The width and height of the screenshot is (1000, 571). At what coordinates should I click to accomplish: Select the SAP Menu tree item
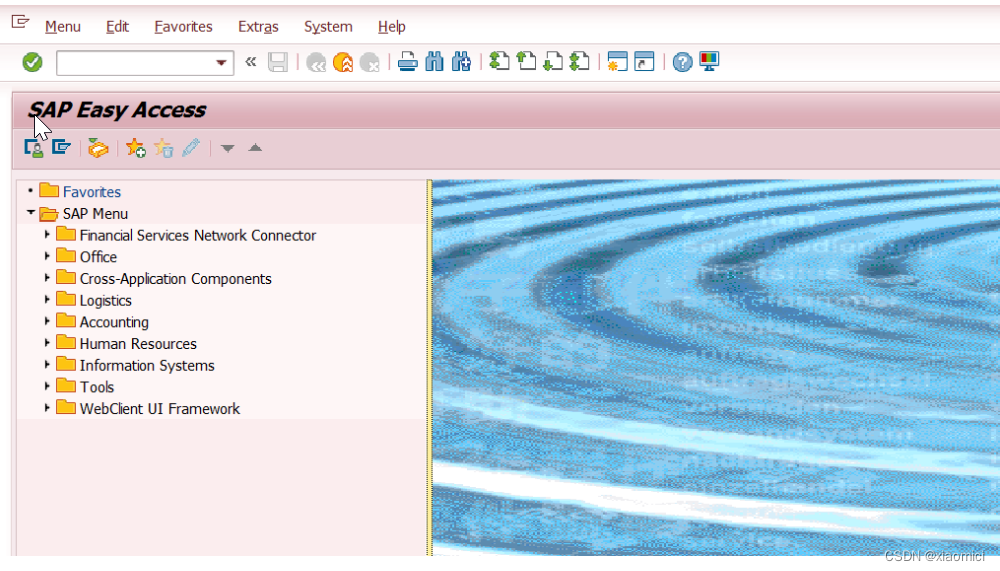pos(95,214)
